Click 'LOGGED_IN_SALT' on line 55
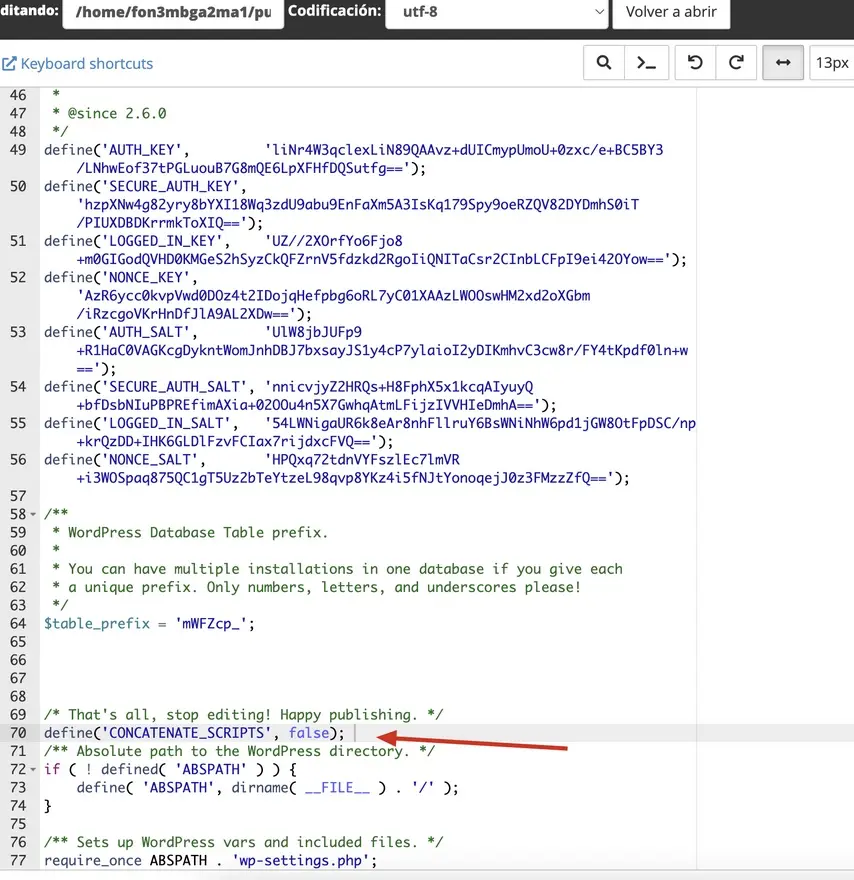The width and height of the screenshot is (854, 880). [x=166, y=423]
